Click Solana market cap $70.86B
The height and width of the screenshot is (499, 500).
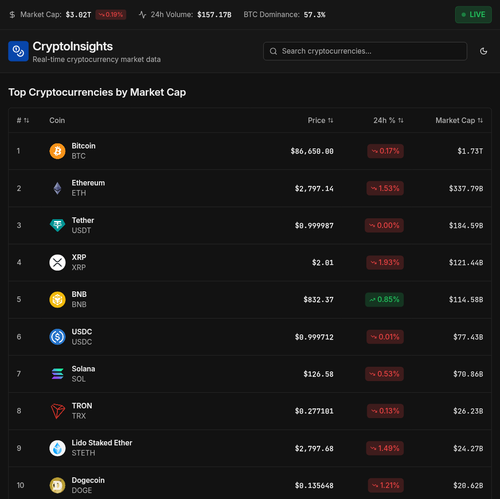(x=468, y=374)
